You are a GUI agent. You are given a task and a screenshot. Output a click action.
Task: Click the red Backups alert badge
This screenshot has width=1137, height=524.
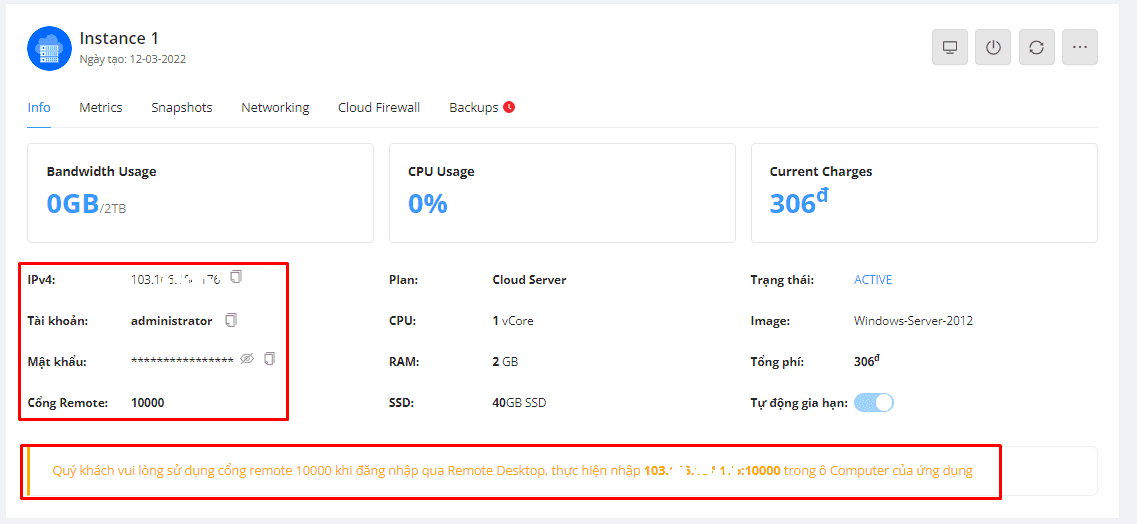pyautogui.click(x=509, y=107)
